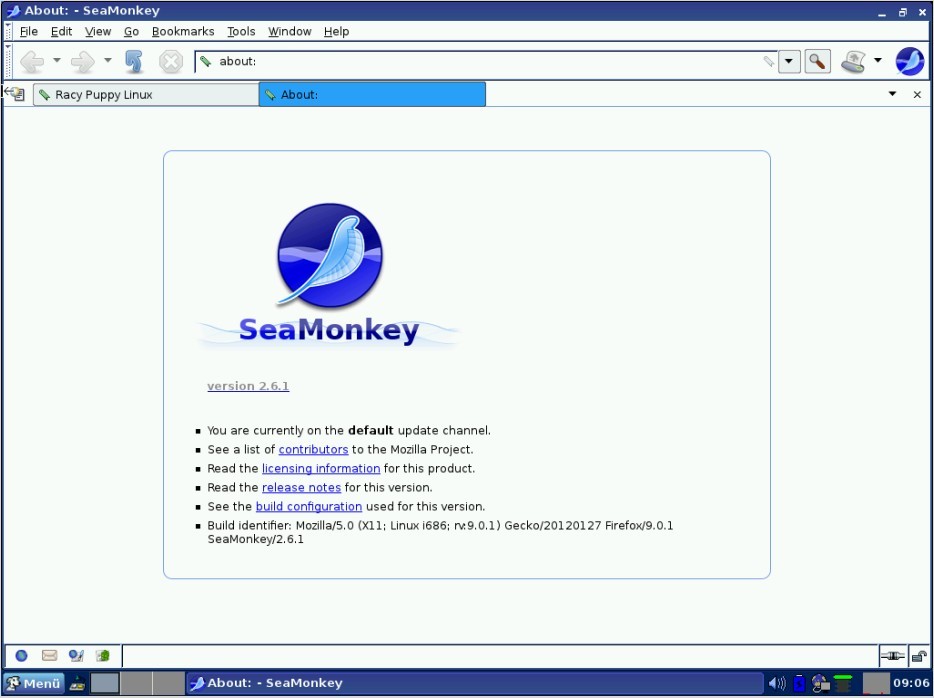Screen dimensions: 934x698
Task: Open the Back history dropdown arrow
Action: (x=57, y=60)
